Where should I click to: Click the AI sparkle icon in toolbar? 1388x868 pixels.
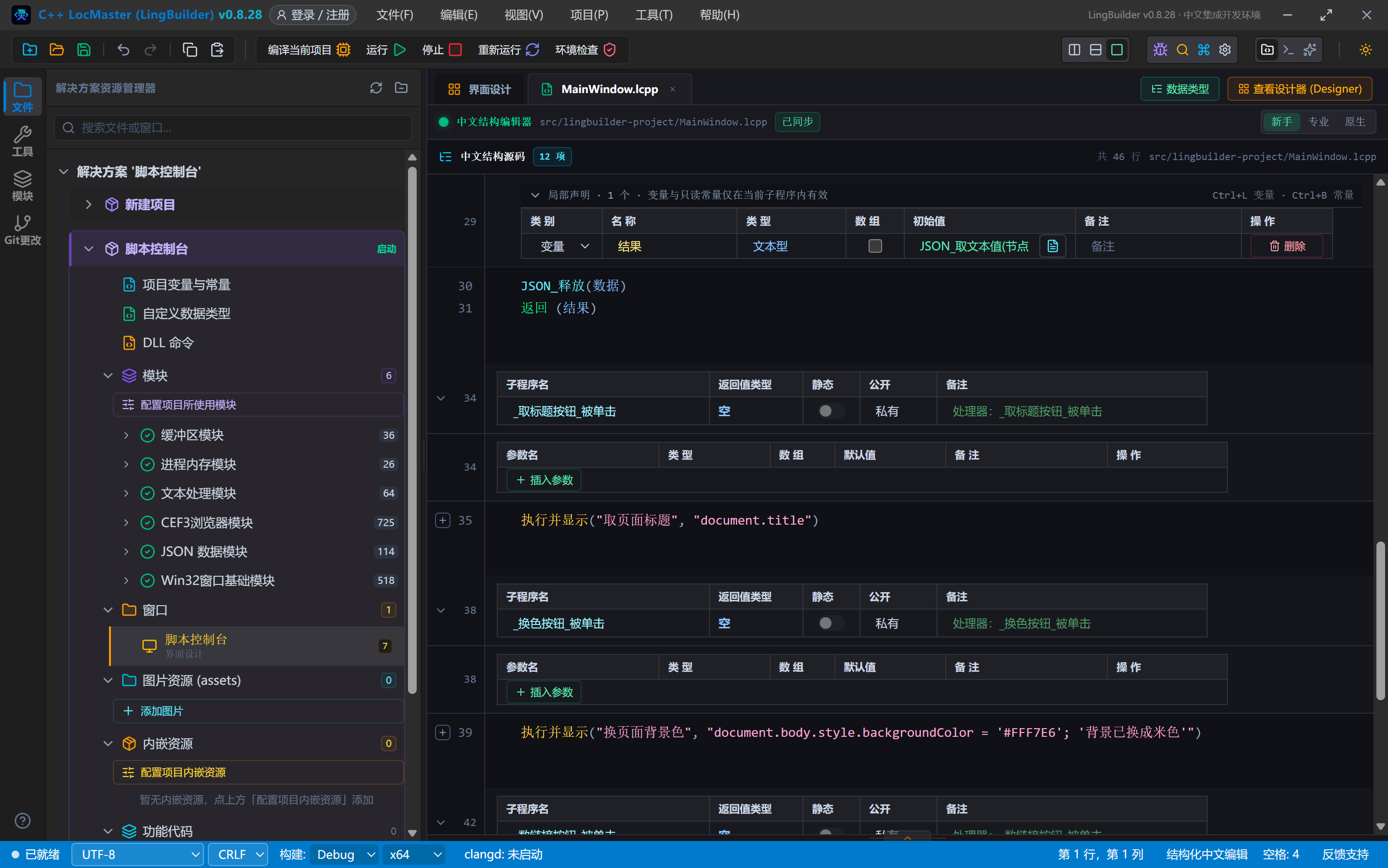tap(1310, 50)
